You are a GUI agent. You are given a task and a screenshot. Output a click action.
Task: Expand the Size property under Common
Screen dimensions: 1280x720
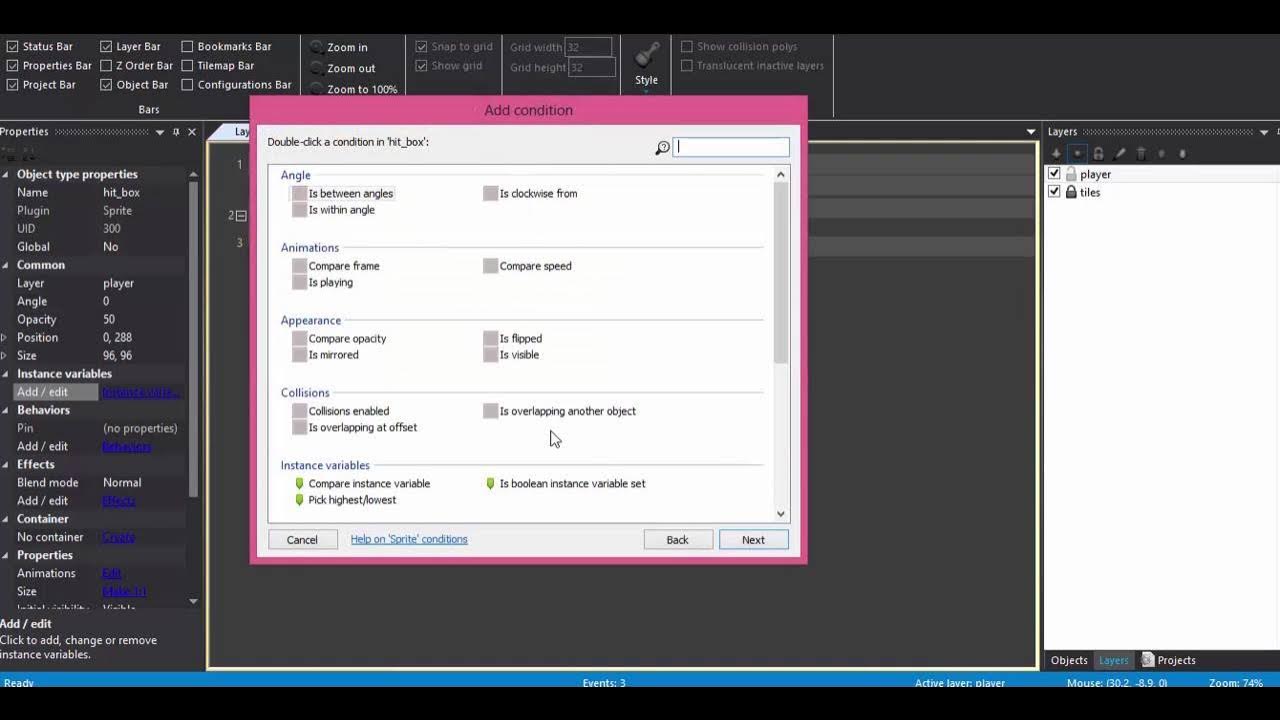5,355
